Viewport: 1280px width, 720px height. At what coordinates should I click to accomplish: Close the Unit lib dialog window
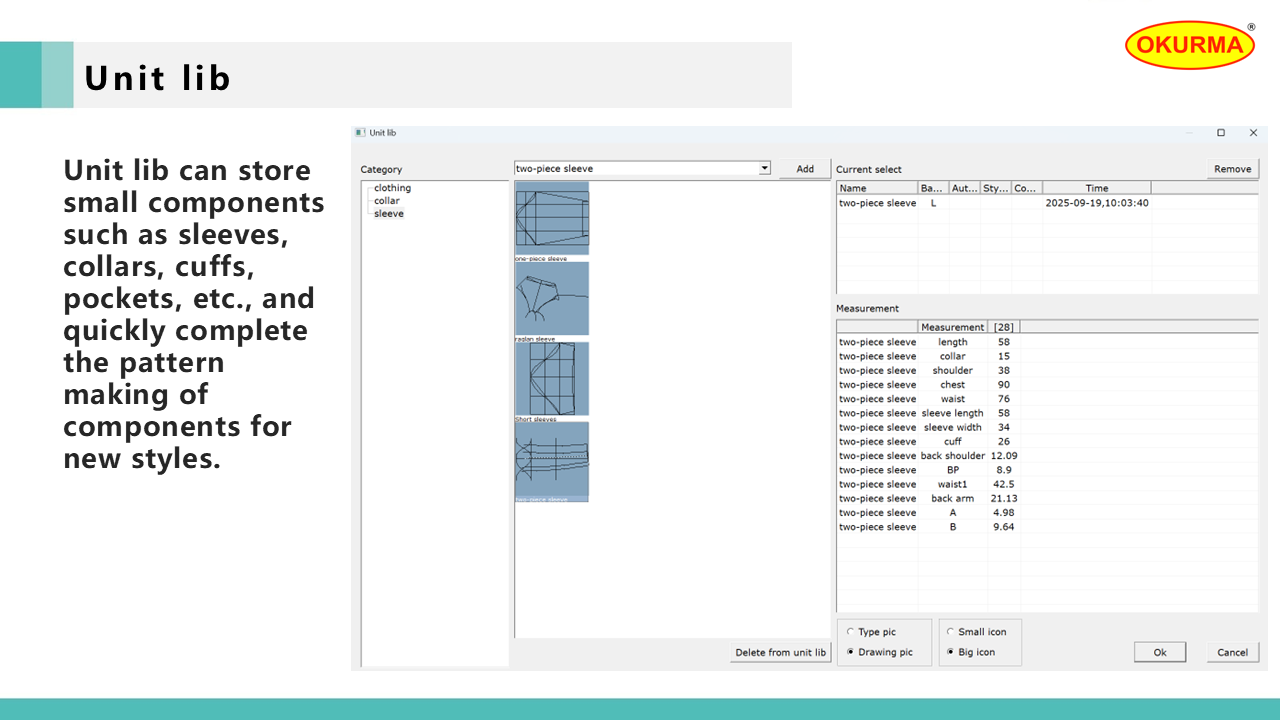point(1253,133)
